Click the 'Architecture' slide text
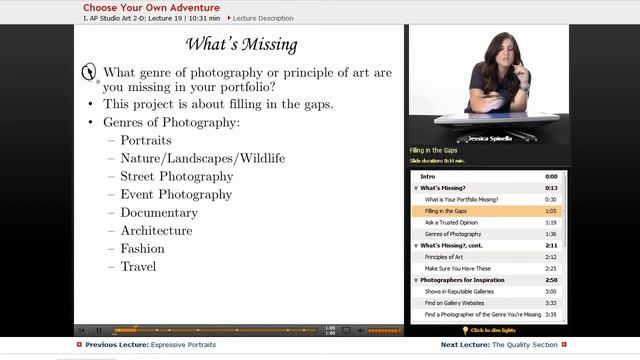 [x=156, y=231]
